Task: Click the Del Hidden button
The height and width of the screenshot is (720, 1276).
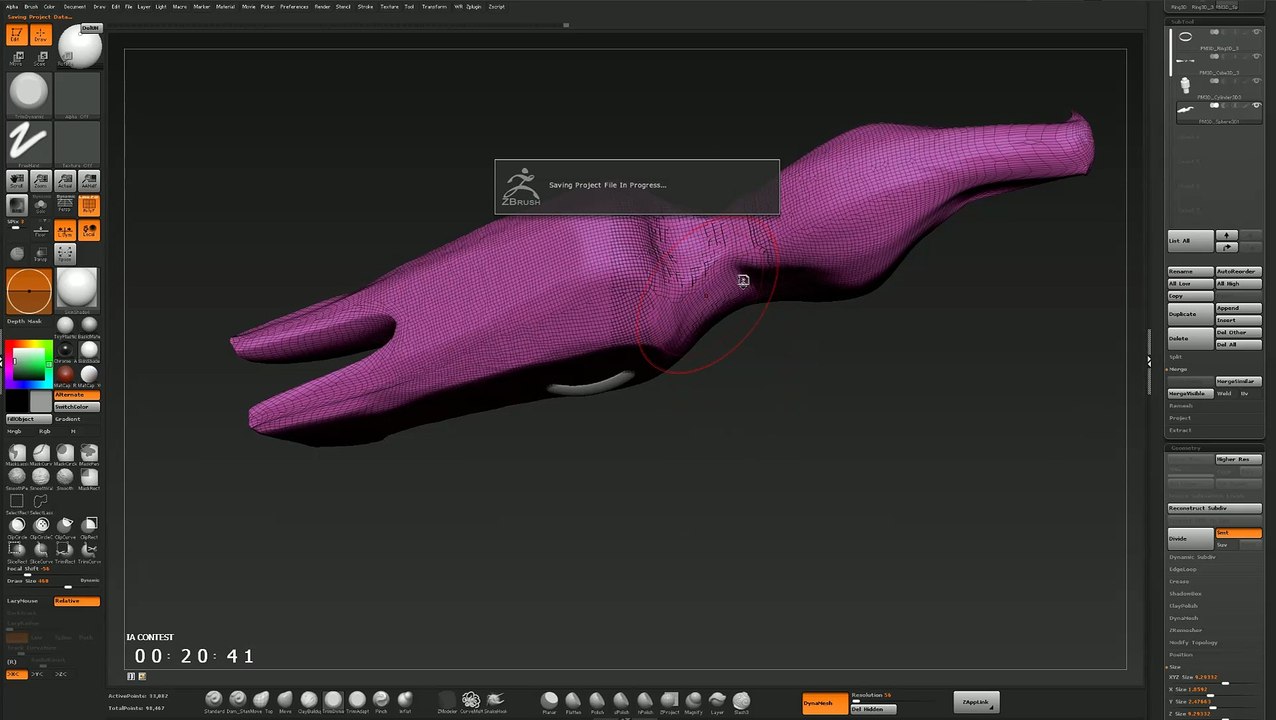Action: click(x=873, y=709)
